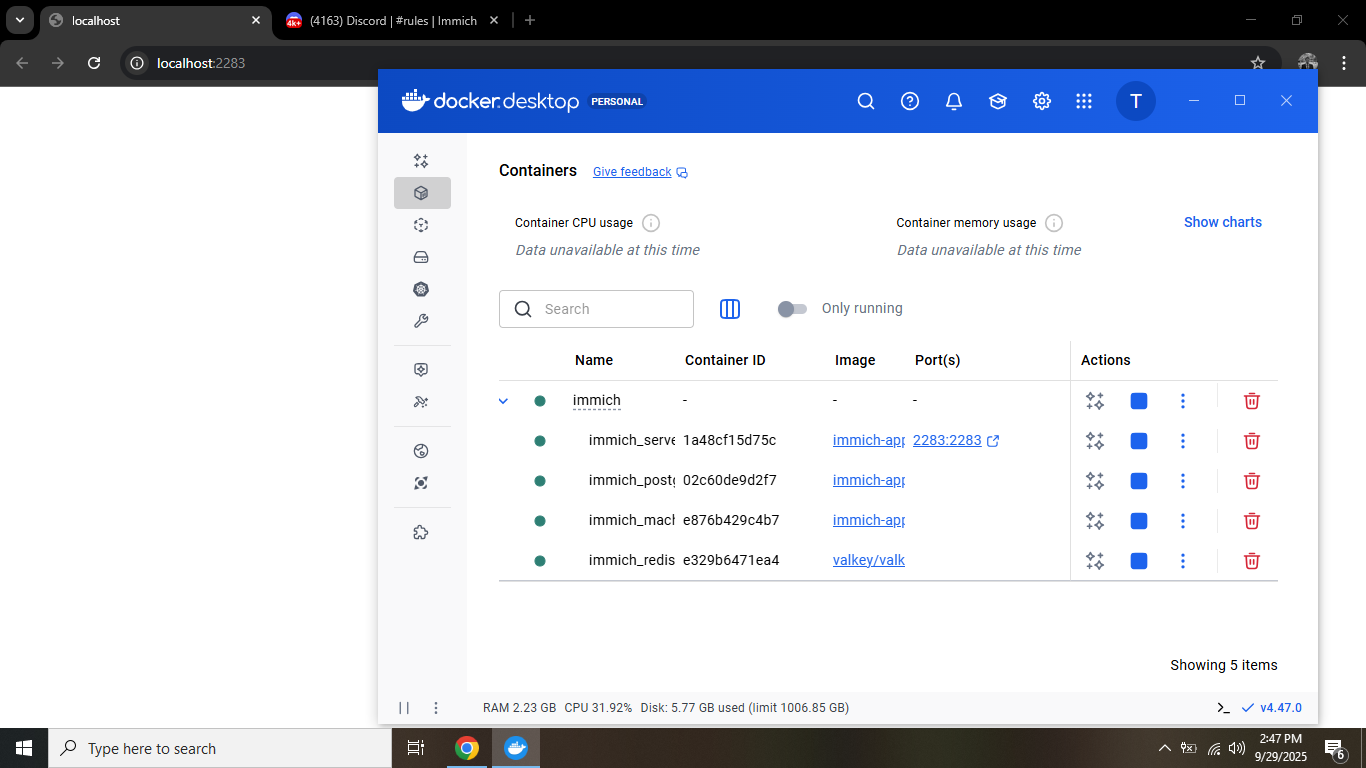Click info icon next to Container CPU usage
1366x768 pixels.
(x=651, y=223)
